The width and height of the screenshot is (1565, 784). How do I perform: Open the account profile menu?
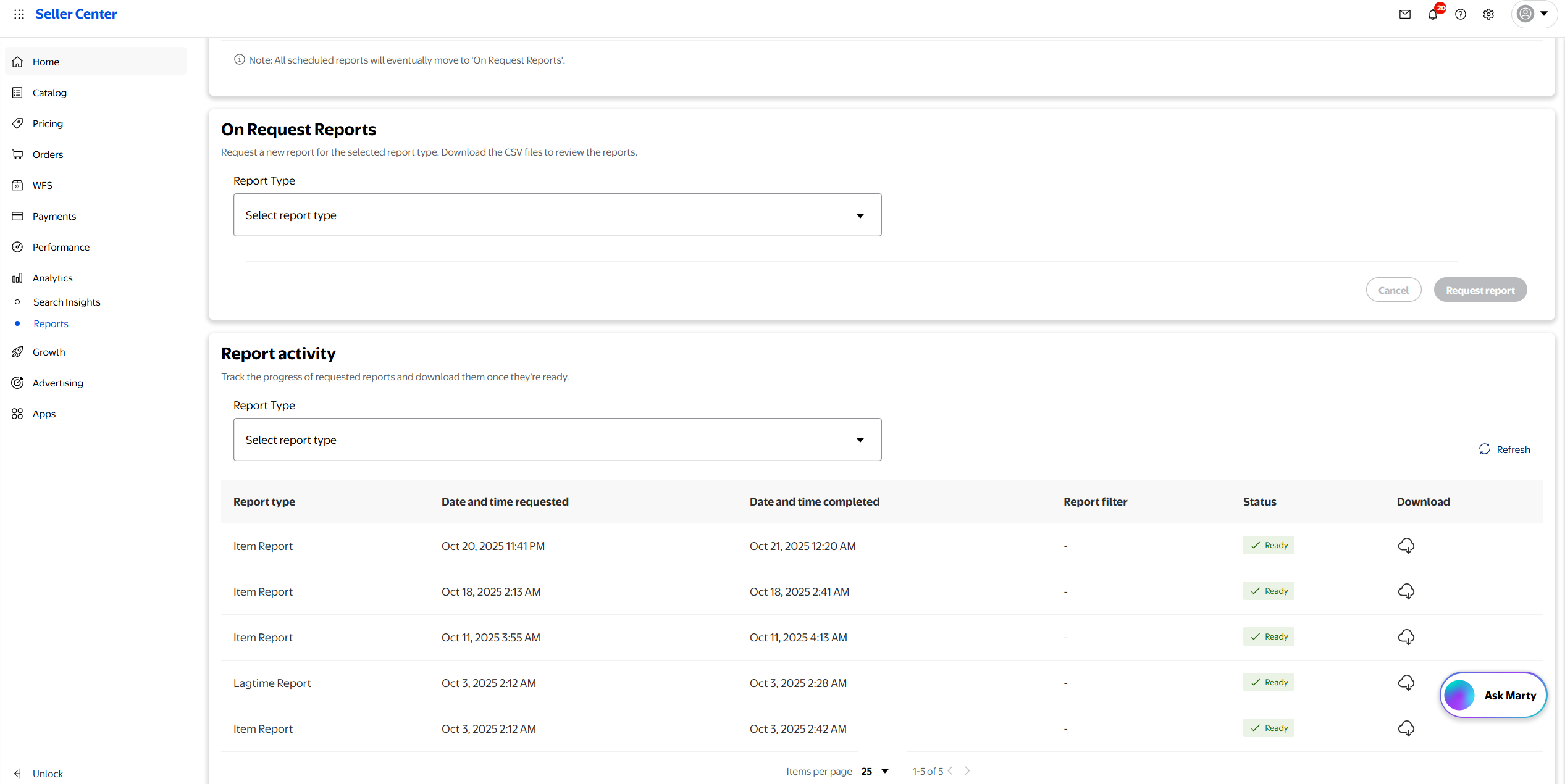click(x=1534, y=14)
